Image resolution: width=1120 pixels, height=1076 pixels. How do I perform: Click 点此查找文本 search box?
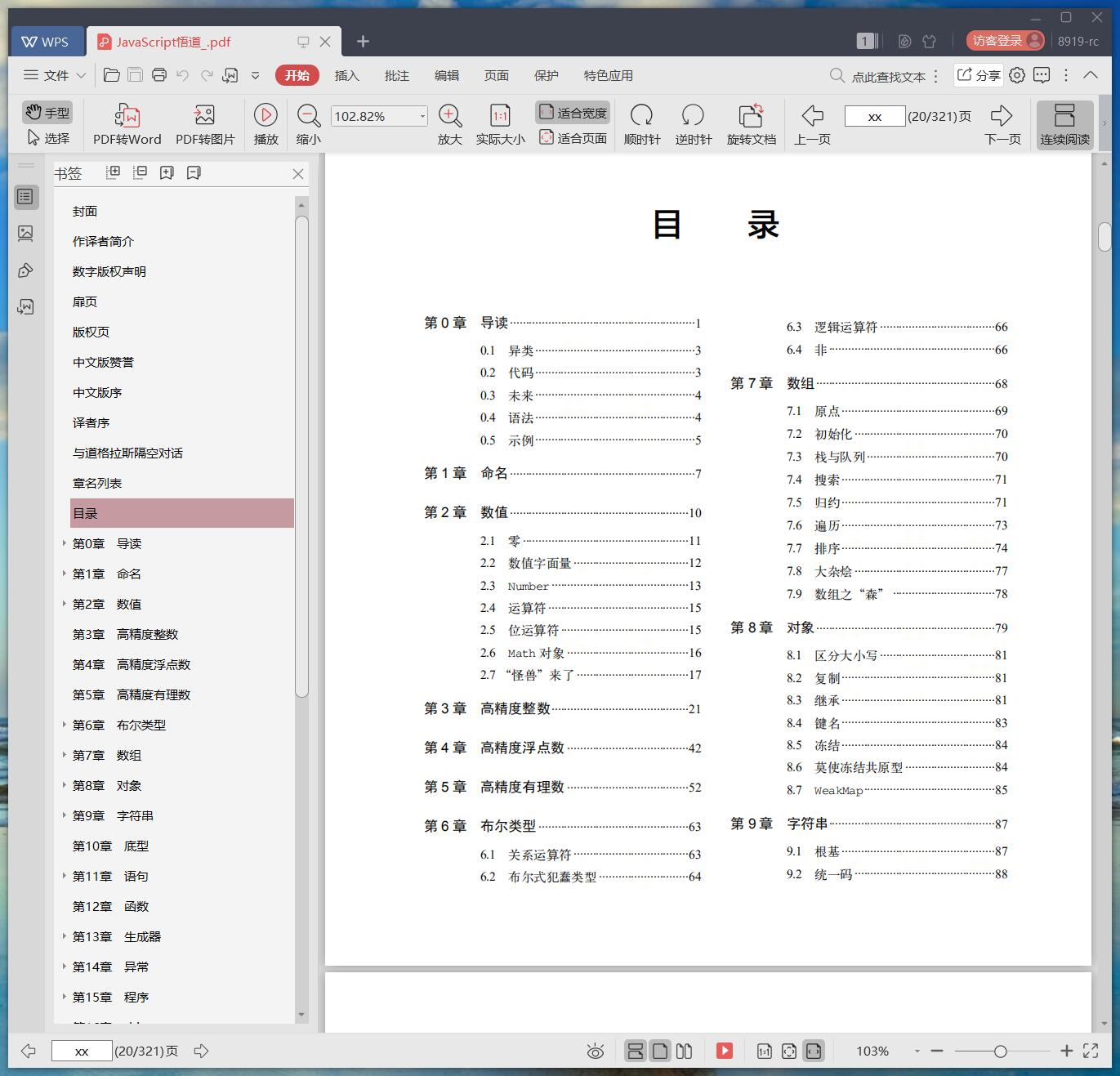878,76
